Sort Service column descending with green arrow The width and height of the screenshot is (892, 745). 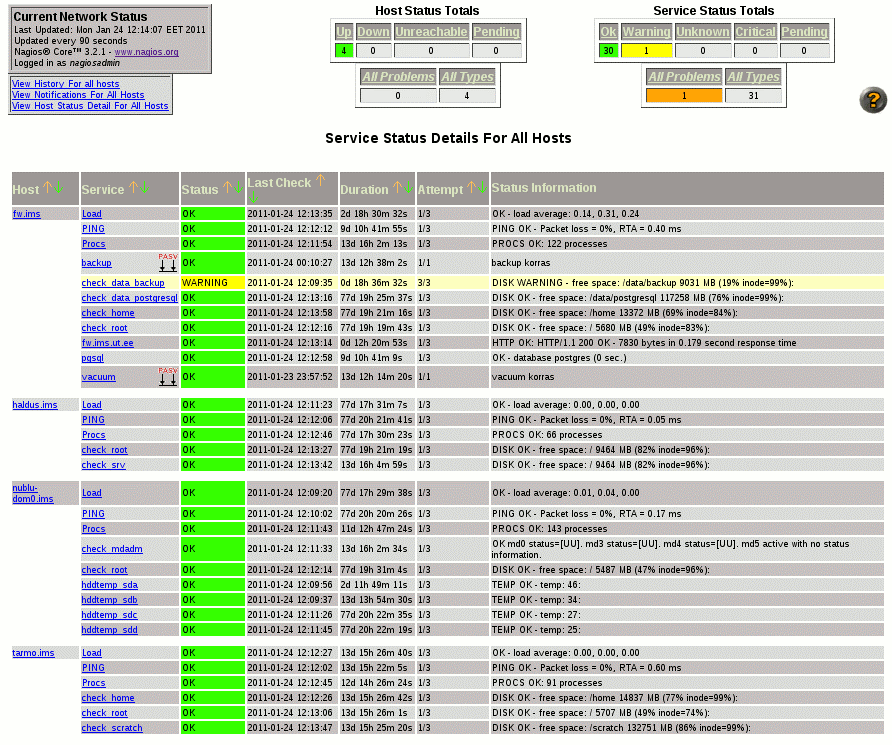point(143,188)
